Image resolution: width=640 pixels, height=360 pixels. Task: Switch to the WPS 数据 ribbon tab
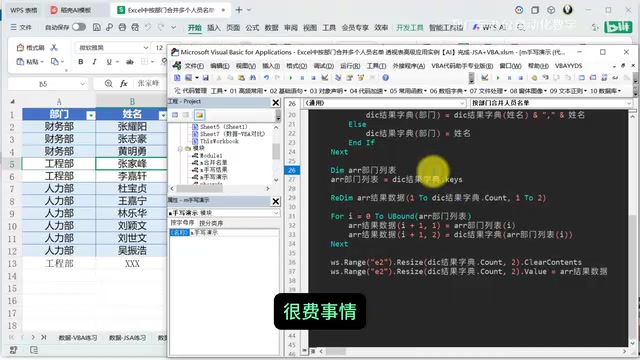(271, 27)
